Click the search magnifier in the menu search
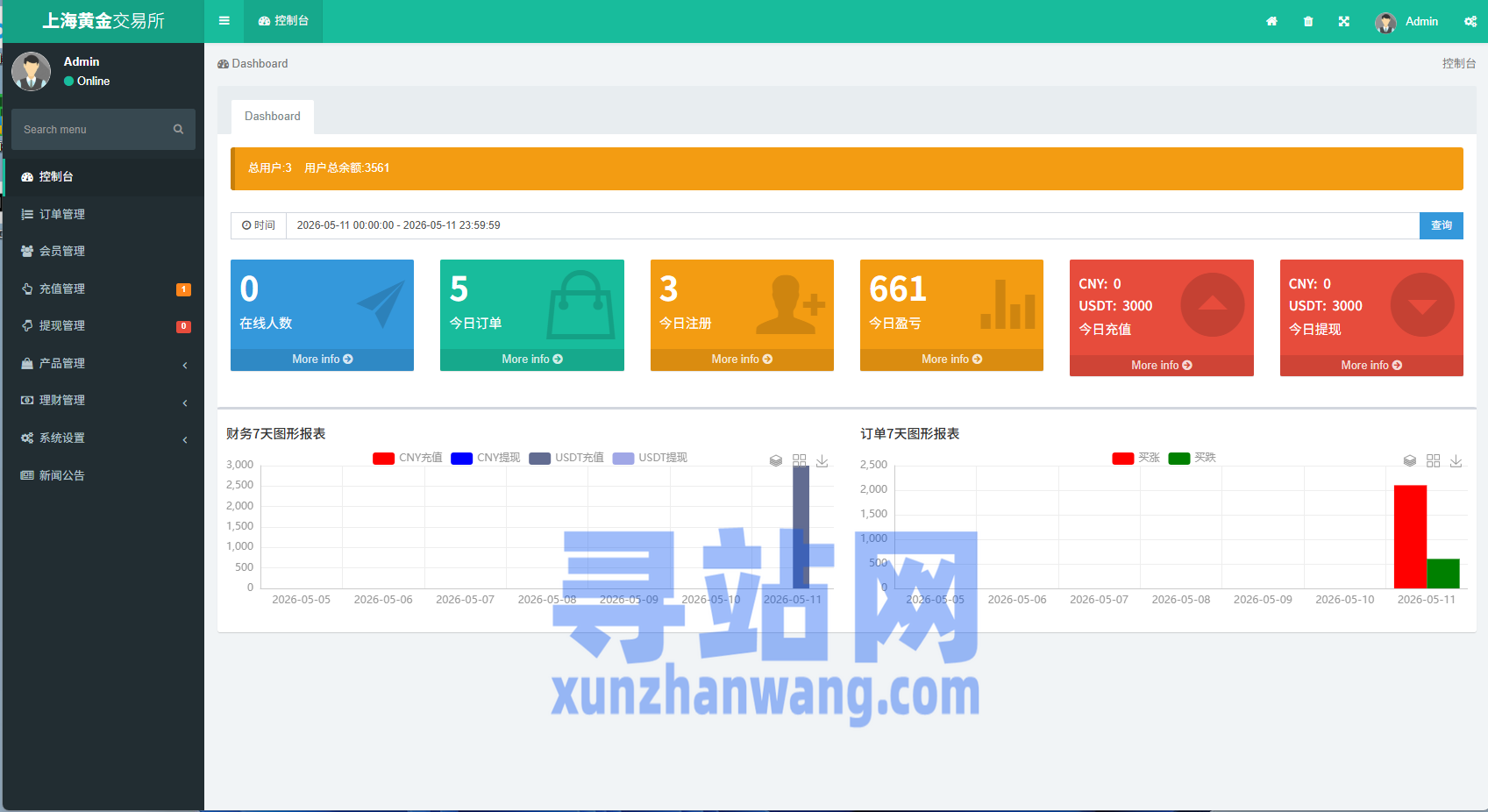Viewport: 1488px width, 812px height. [x=178, y=129]
